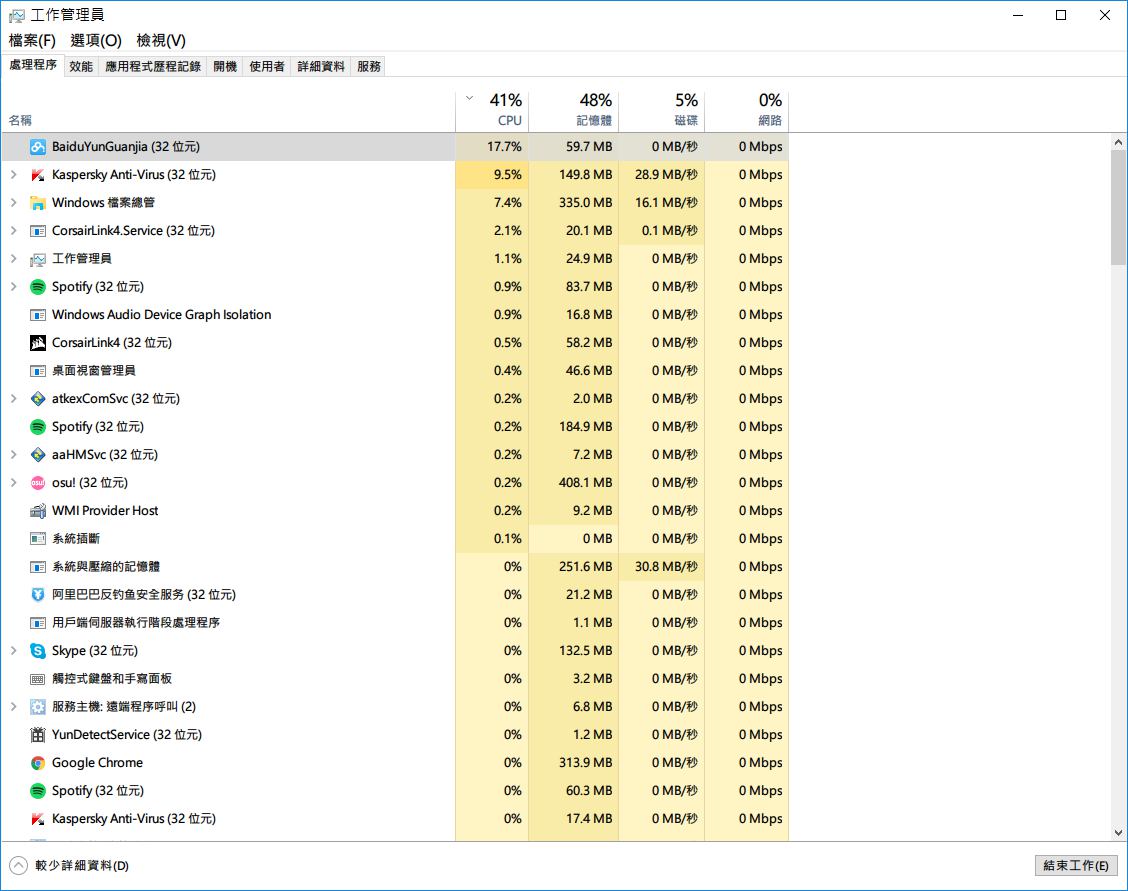Viewport: 1128px width, 891px height.
Task: Select the 阿里巴巴反钓鱼安全服务 shield icon
Action: (38, 595)
